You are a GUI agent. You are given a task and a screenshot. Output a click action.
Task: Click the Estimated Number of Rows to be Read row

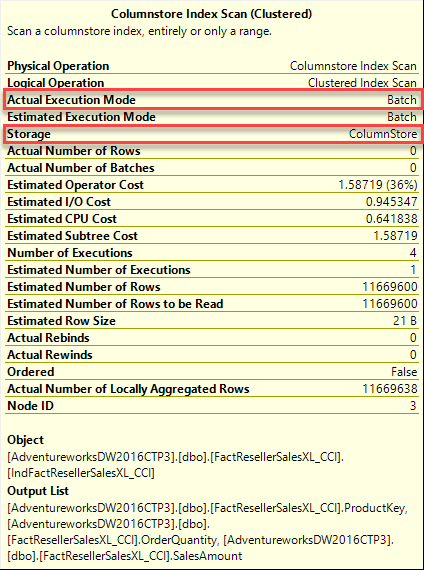pos(212,304)
